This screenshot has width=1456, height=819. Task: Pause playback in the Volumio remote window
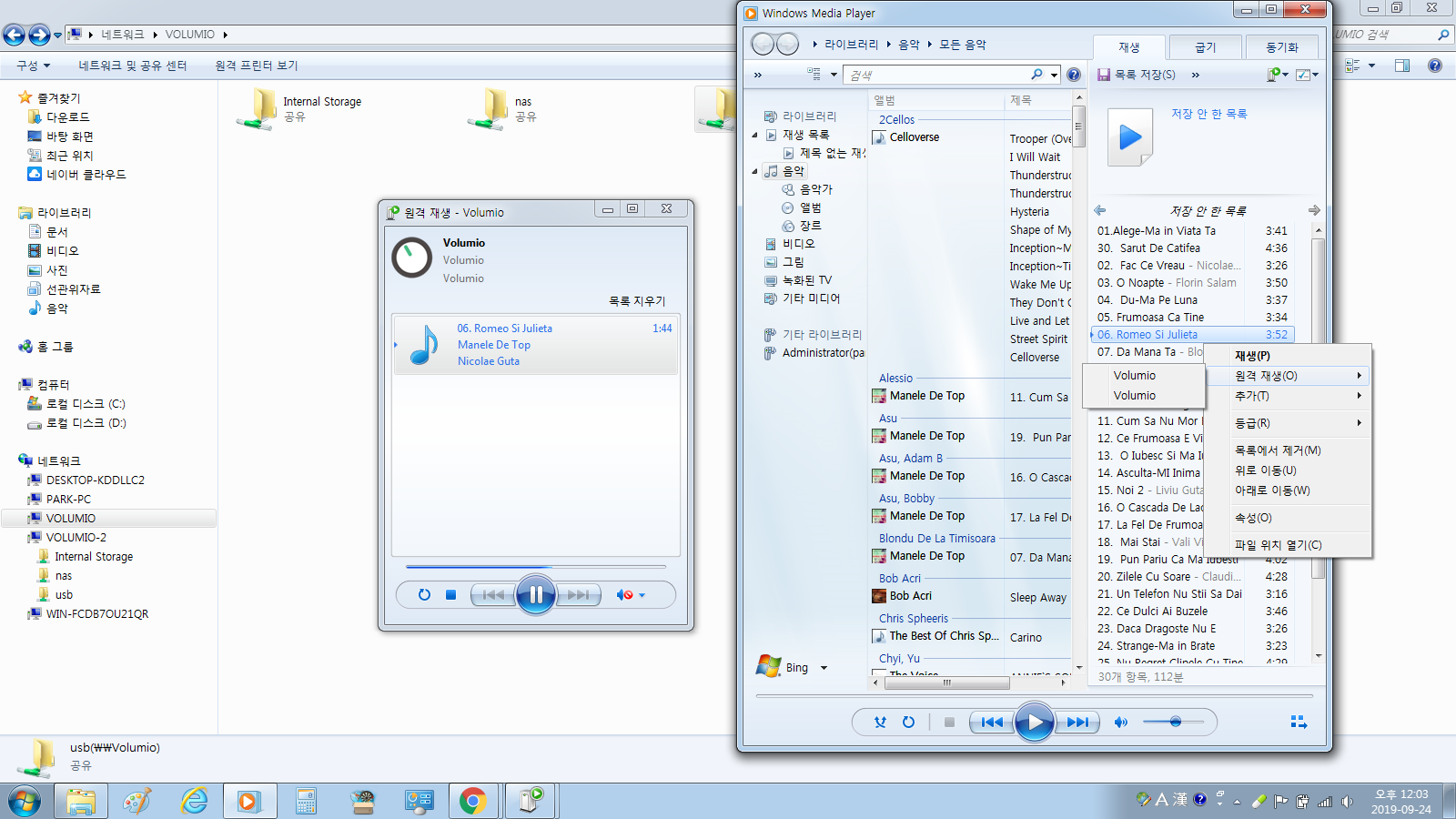[x=535, y=595]
